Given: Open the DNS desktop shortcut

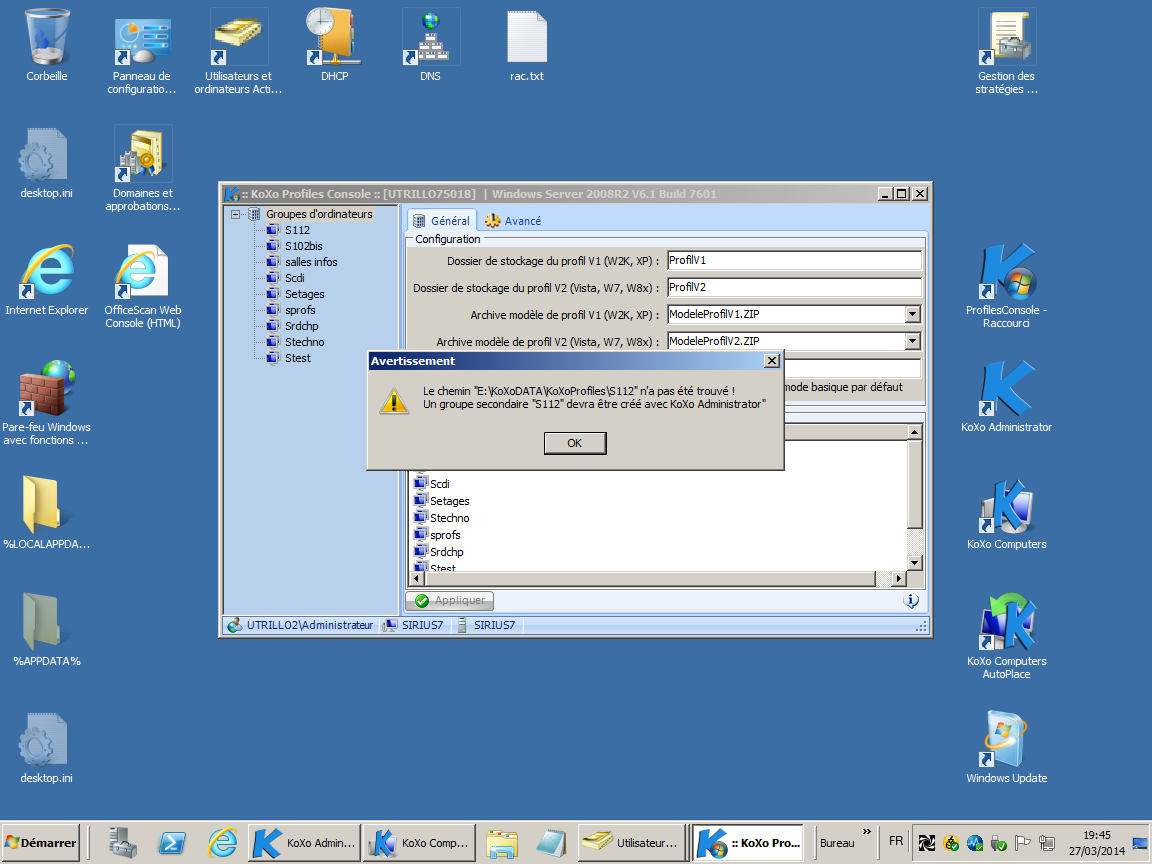Looking at the screenshot, I should pyautogui.click(x=431, y=44).
